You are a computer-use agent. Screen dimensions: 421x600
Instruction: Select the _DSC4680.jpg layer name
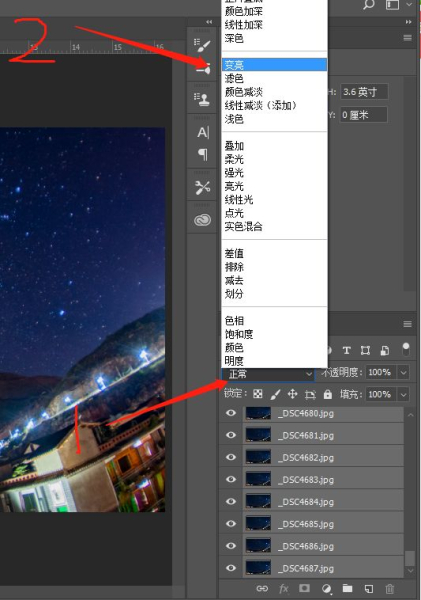tap(306, 413)
